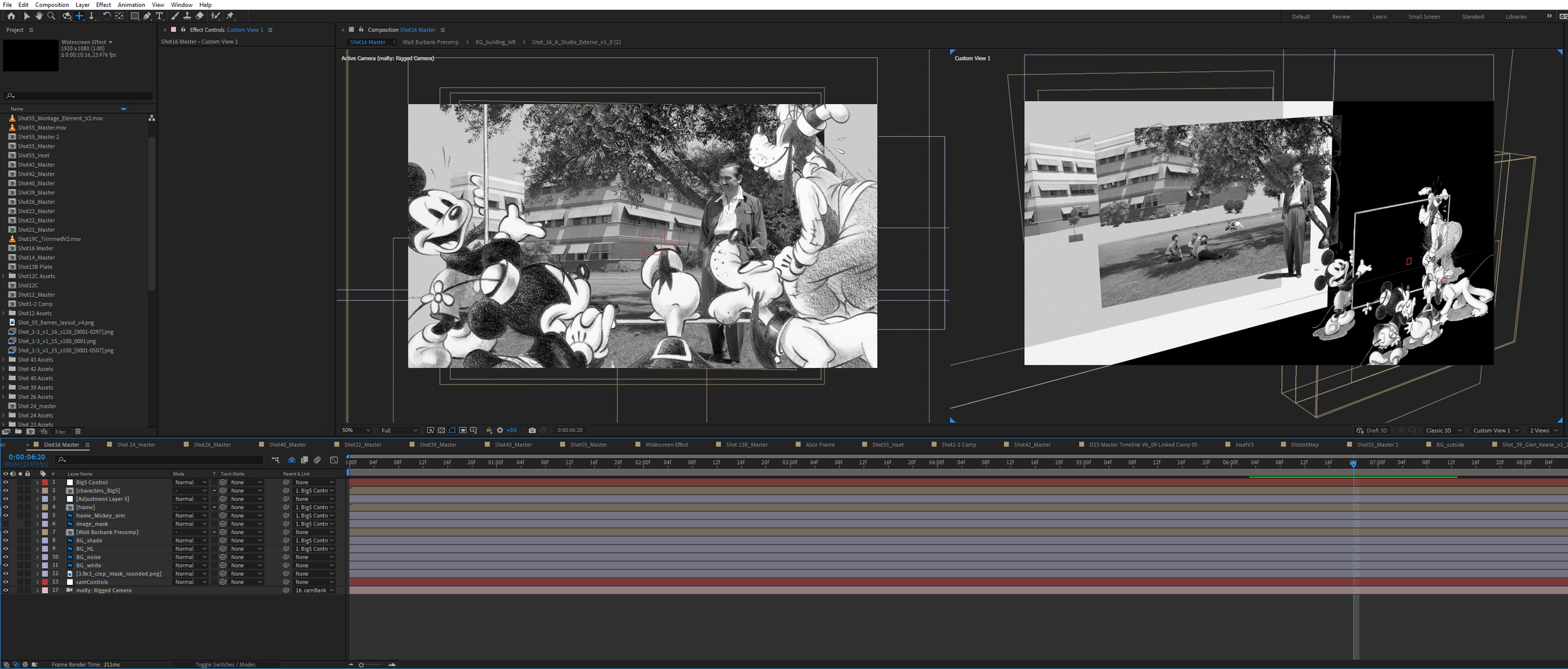Toggle visibility of the BG_noise layer
Viewport: 1568px width, 669px height.
(x=6, y=557)
